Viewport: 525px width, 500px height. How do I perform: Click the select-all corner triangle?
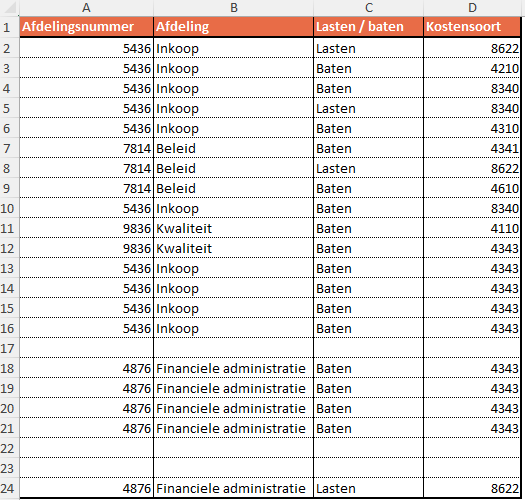coord(9,8)
